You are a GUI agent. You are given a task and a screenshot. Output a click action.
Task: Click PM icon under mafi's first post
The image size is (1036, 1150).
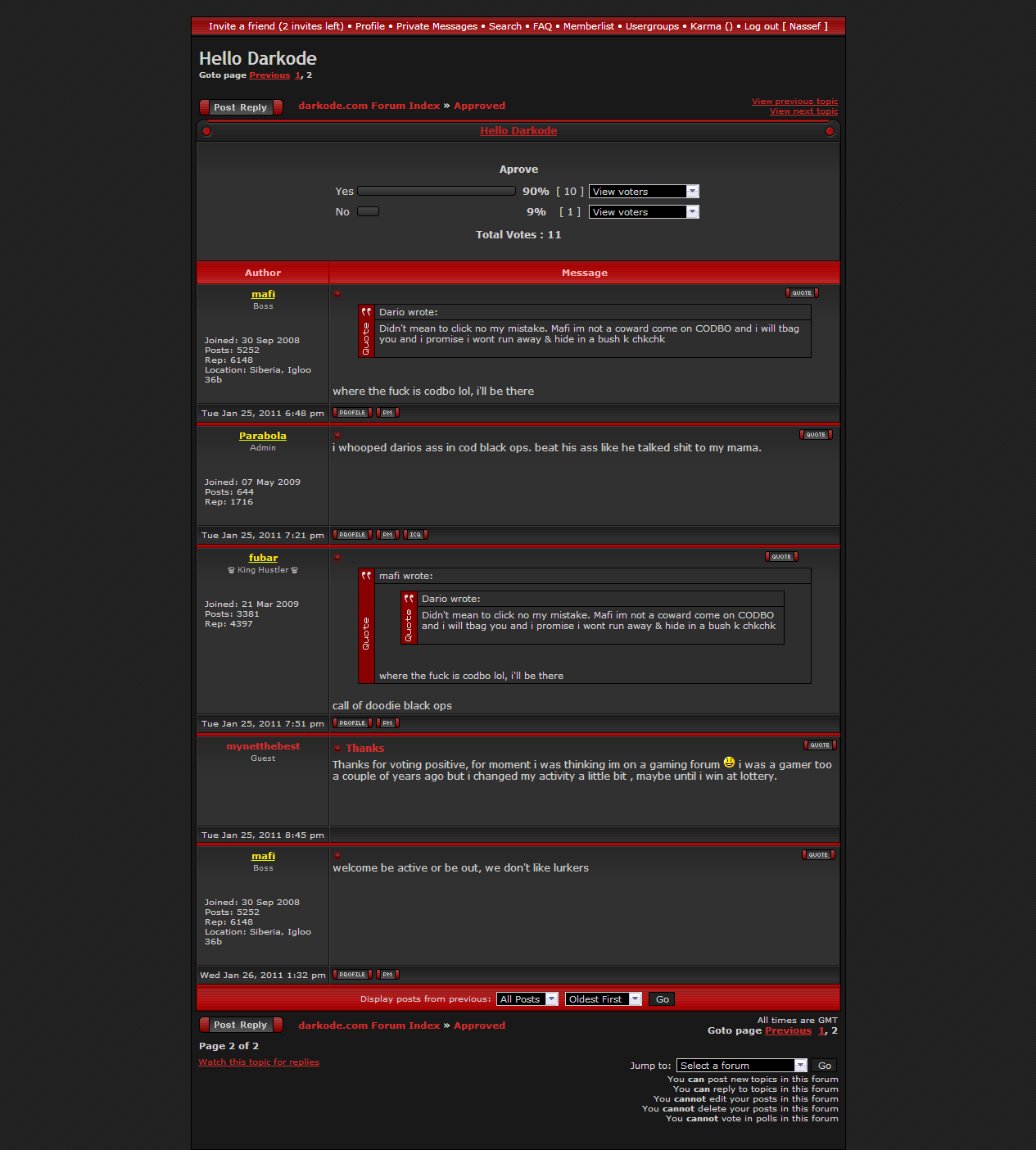click(387, 413)
